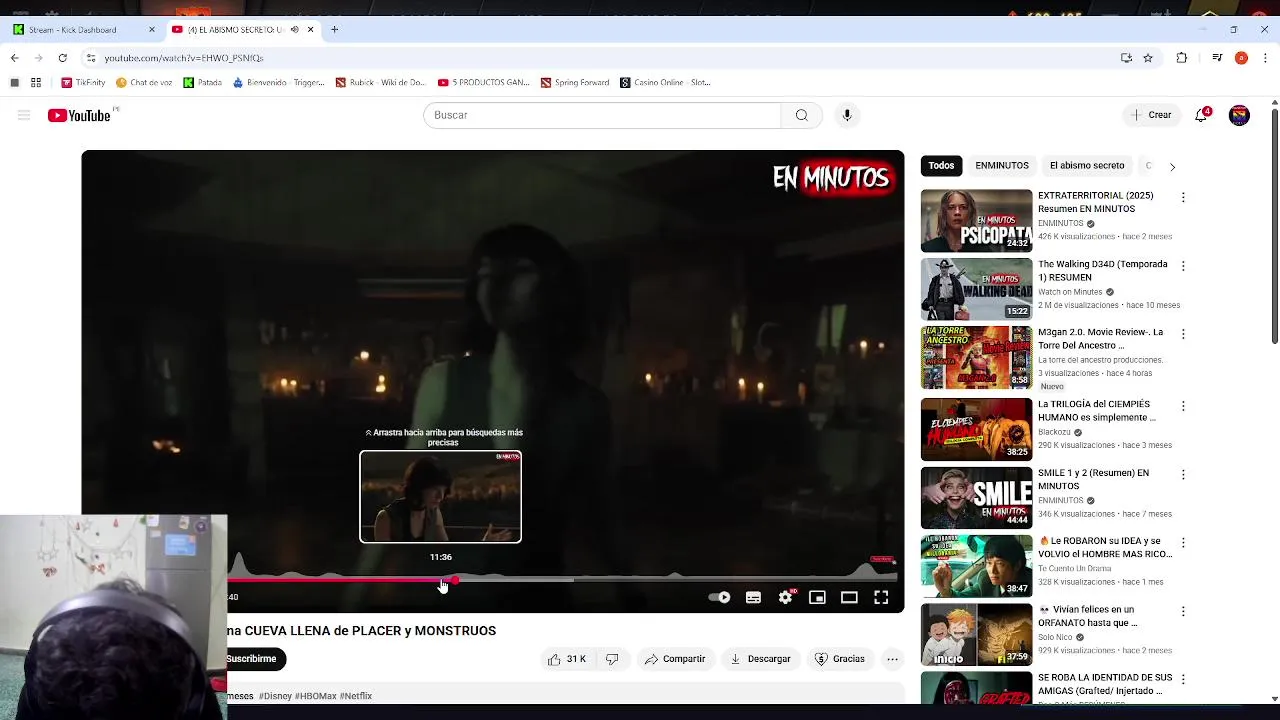Select the Todos filter chip

click(941, 166)
